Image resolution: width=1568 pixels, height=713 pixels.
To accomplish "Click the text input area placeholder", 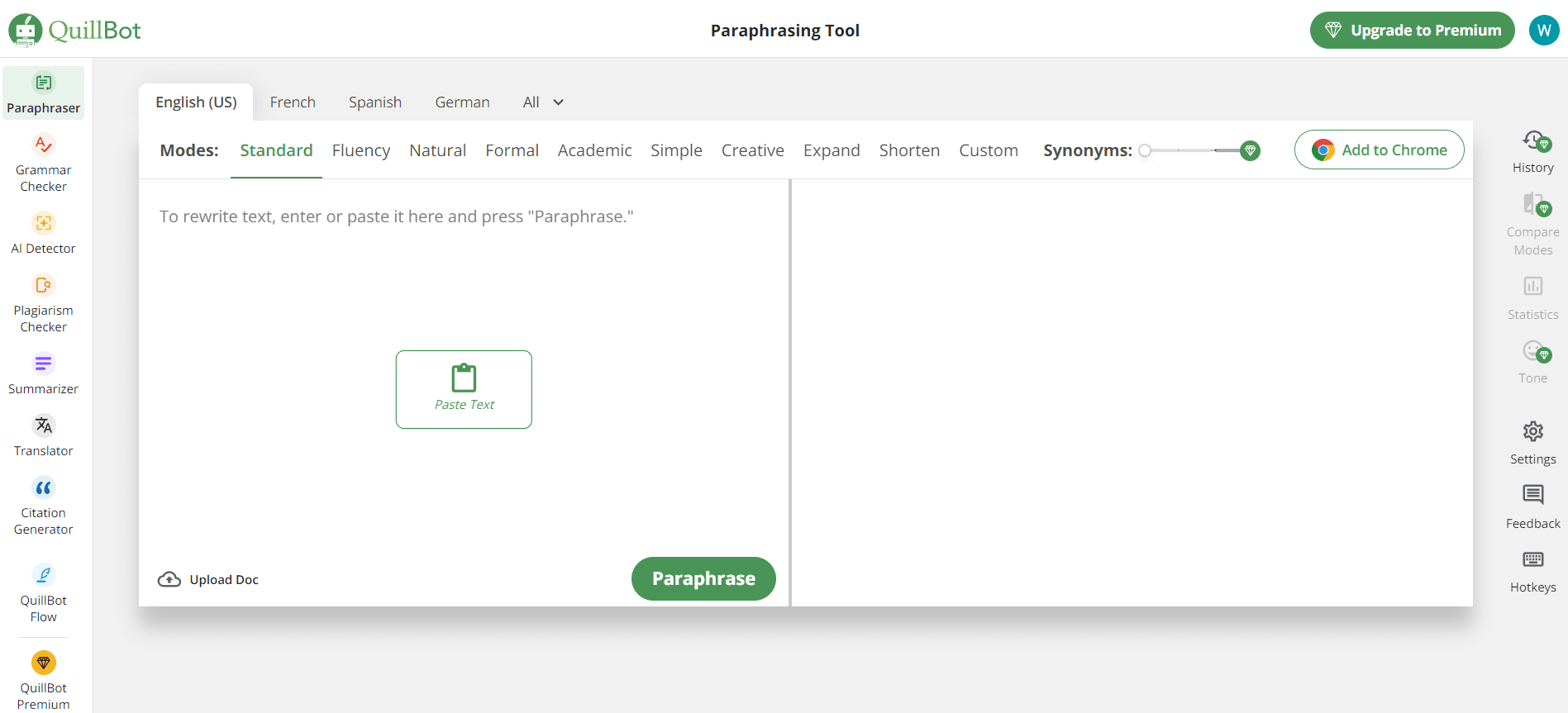I will tap(396, 216).
